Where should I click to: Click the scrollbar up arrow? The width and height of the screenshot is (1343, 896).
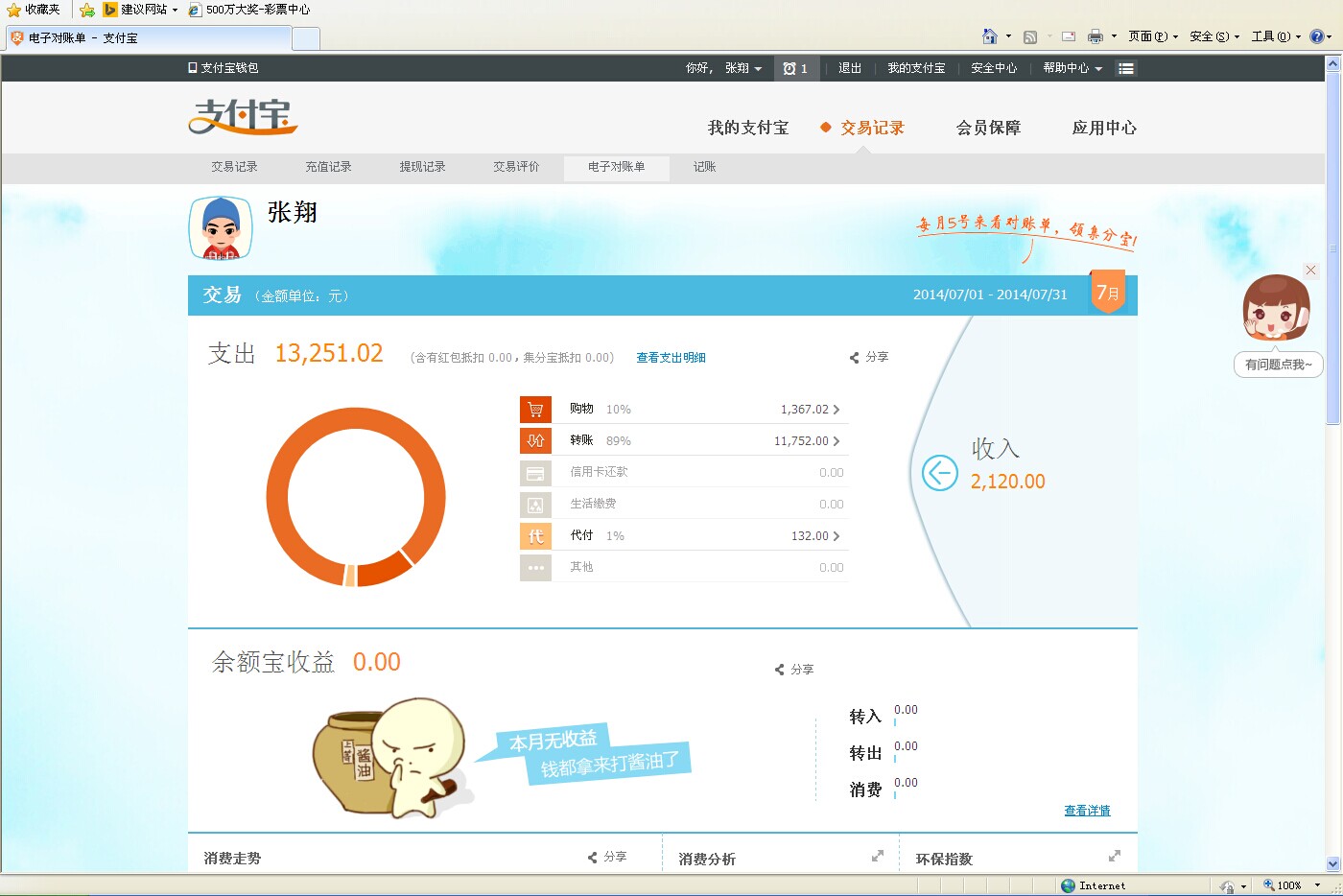coord(1332,64)
